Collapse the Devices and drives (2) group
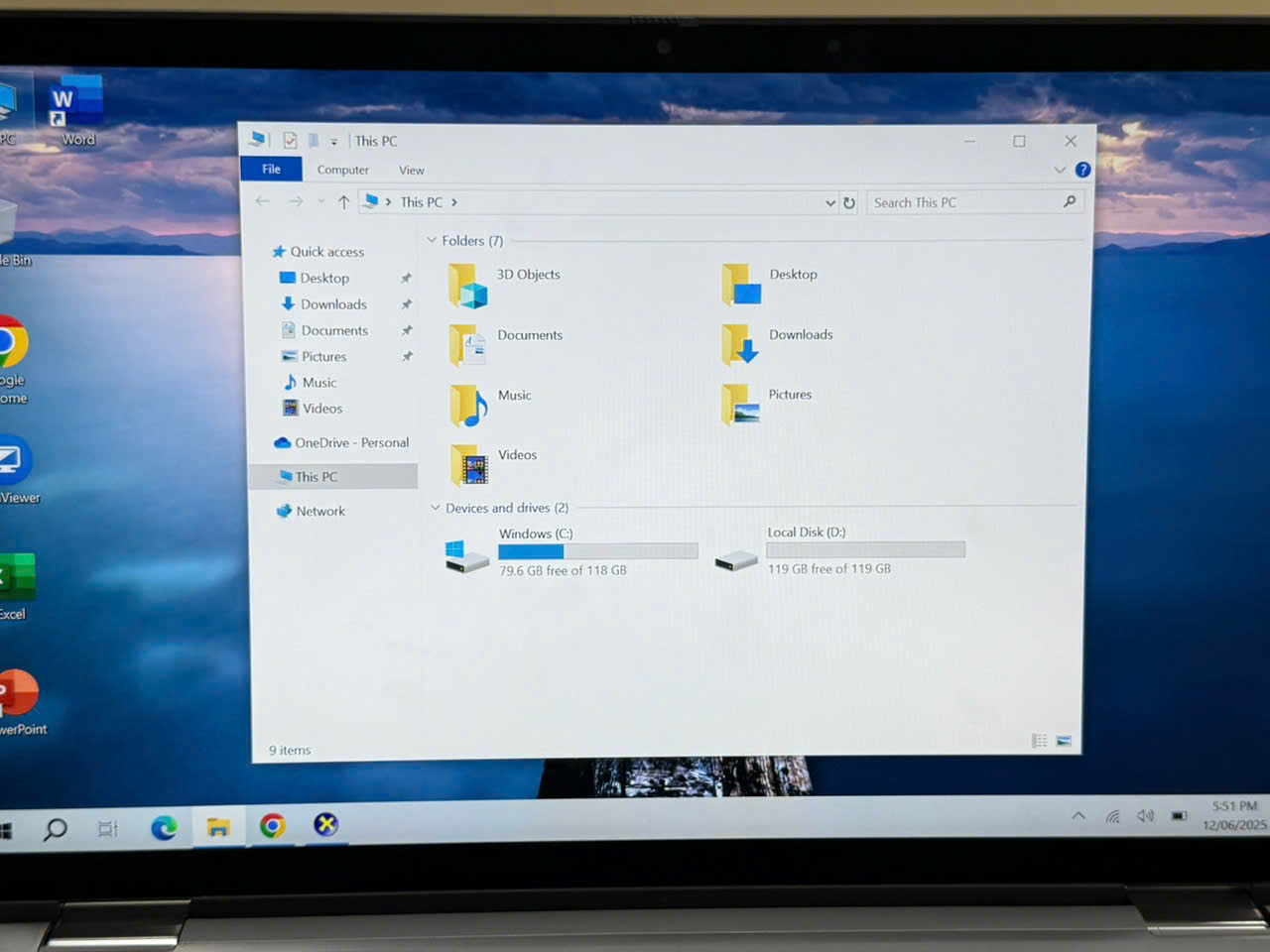1270x952 pixels. pyautogui.click(x=435, y=507)
